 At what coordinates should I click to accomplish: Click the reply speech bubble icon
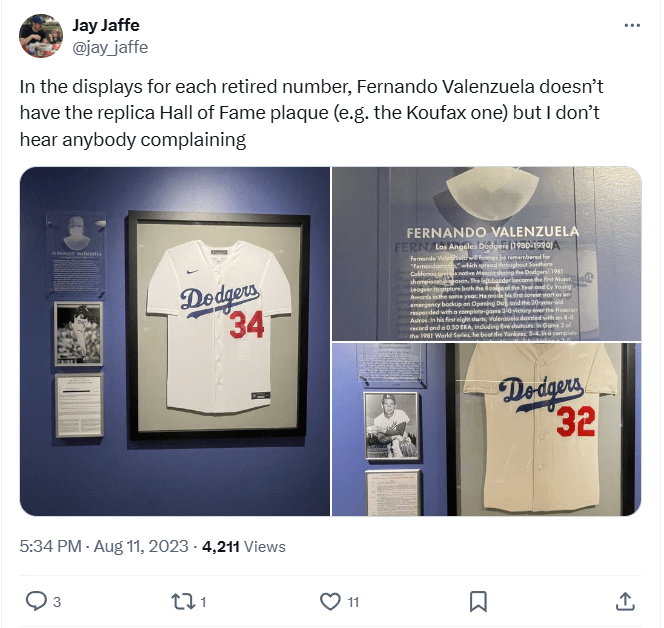(x=36, y=601)
